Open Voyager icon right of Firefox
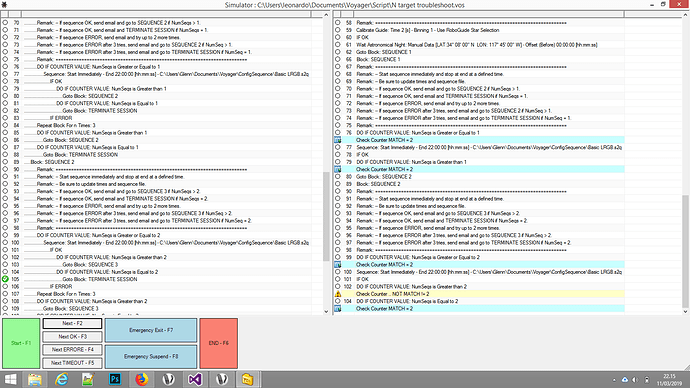Viewport: 690px width, 388px height. 168,379
